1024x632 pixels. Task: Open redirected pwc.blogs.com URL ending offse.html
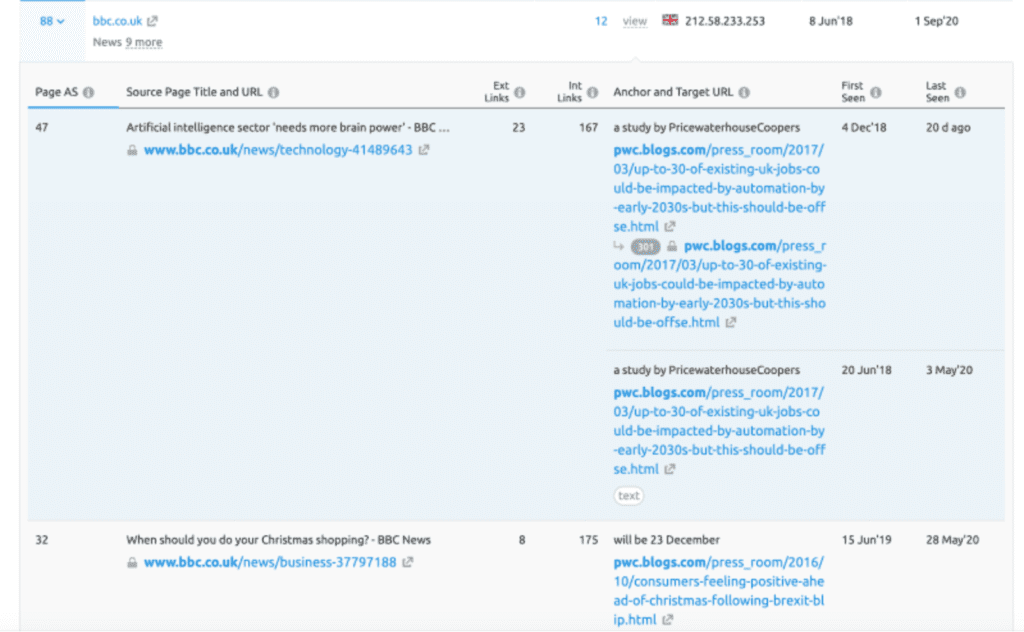point(720,284)
